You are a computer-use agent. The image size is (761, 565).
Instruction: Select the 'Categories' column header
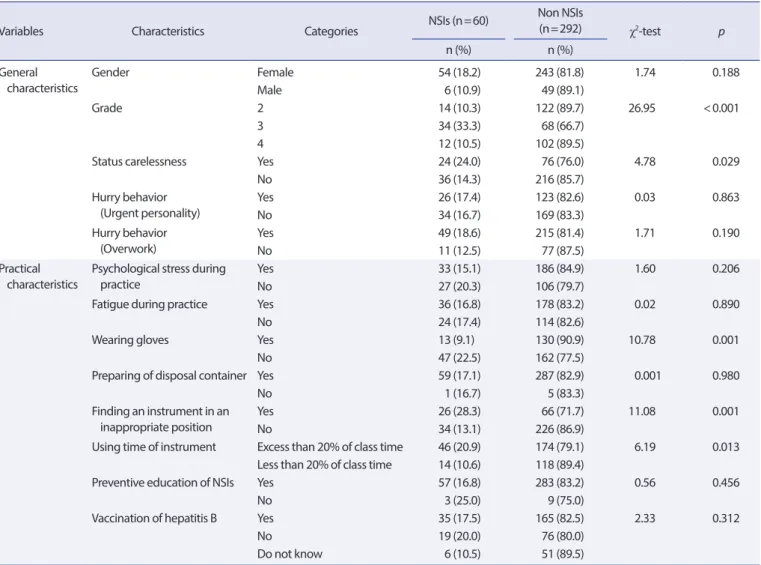(331, 32)
